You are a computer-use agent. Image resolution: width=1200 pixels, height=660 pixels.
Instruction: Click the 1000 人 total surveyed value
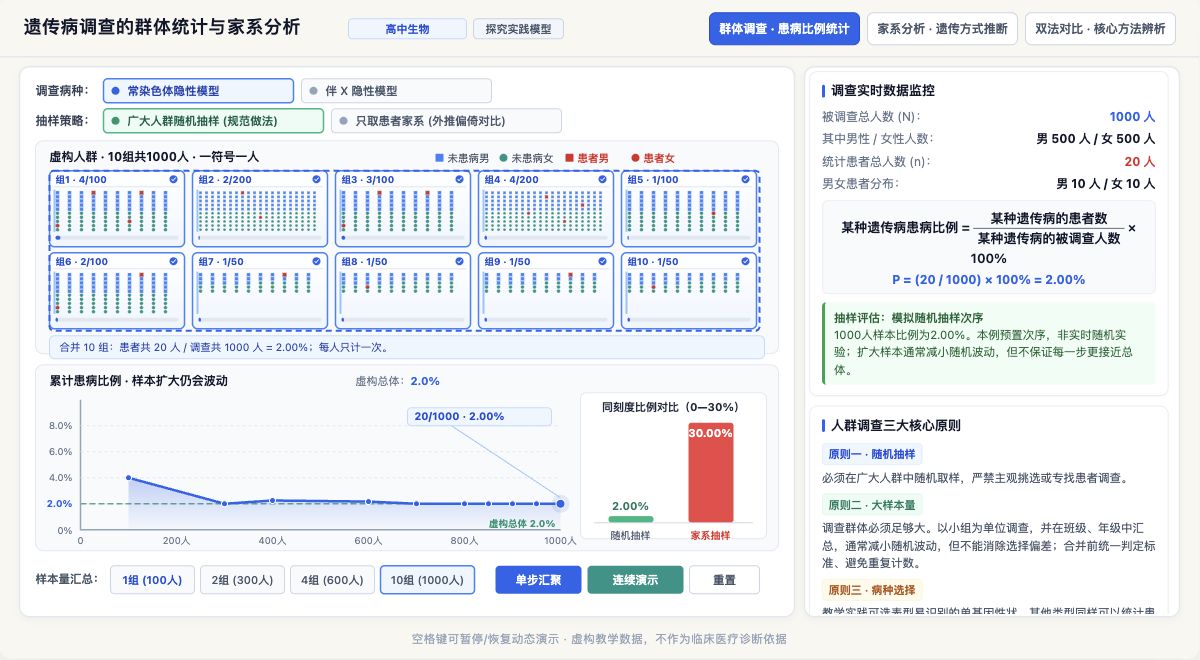[1132, 116]
